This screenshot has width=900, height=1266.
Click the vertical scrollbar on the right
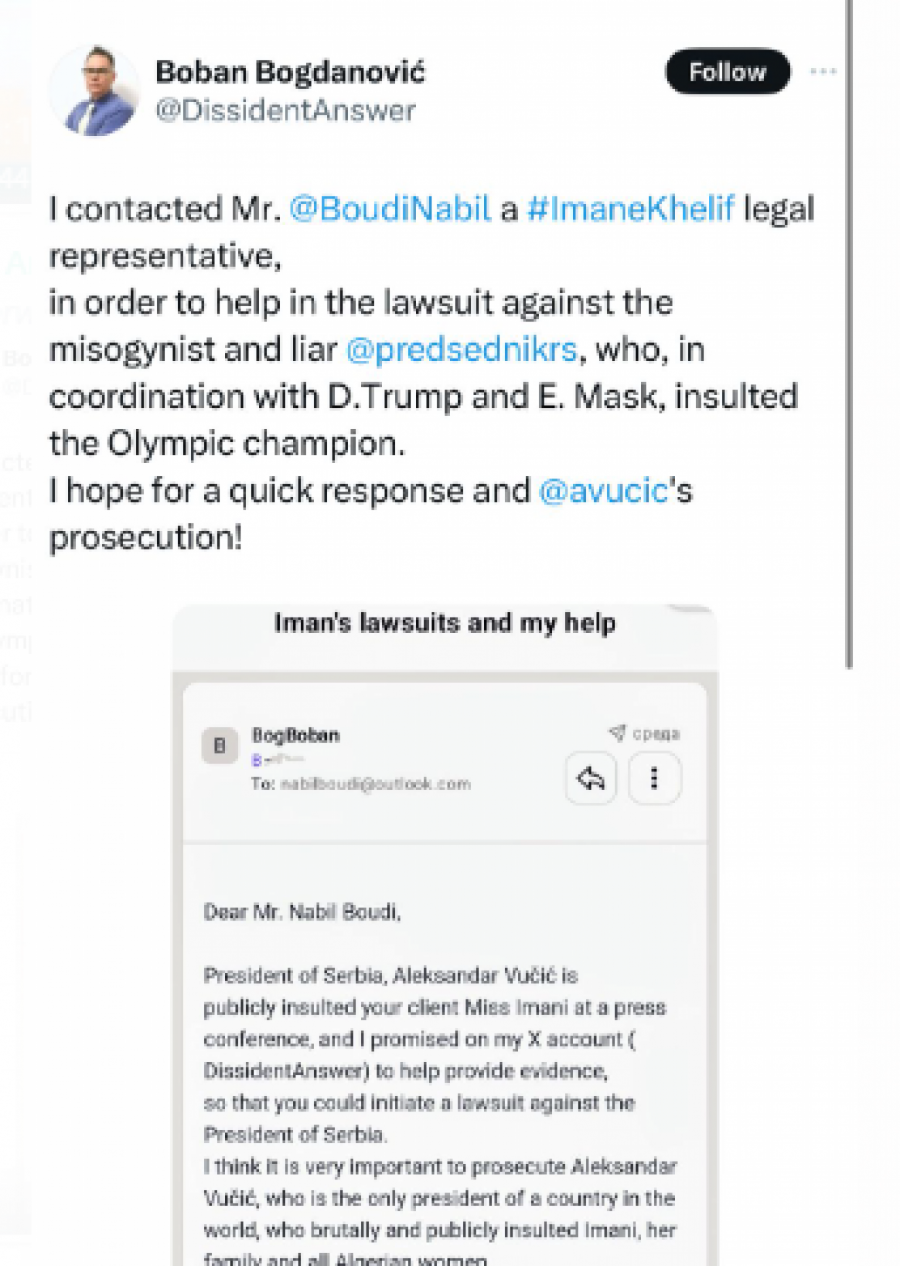tap(849, 330)
